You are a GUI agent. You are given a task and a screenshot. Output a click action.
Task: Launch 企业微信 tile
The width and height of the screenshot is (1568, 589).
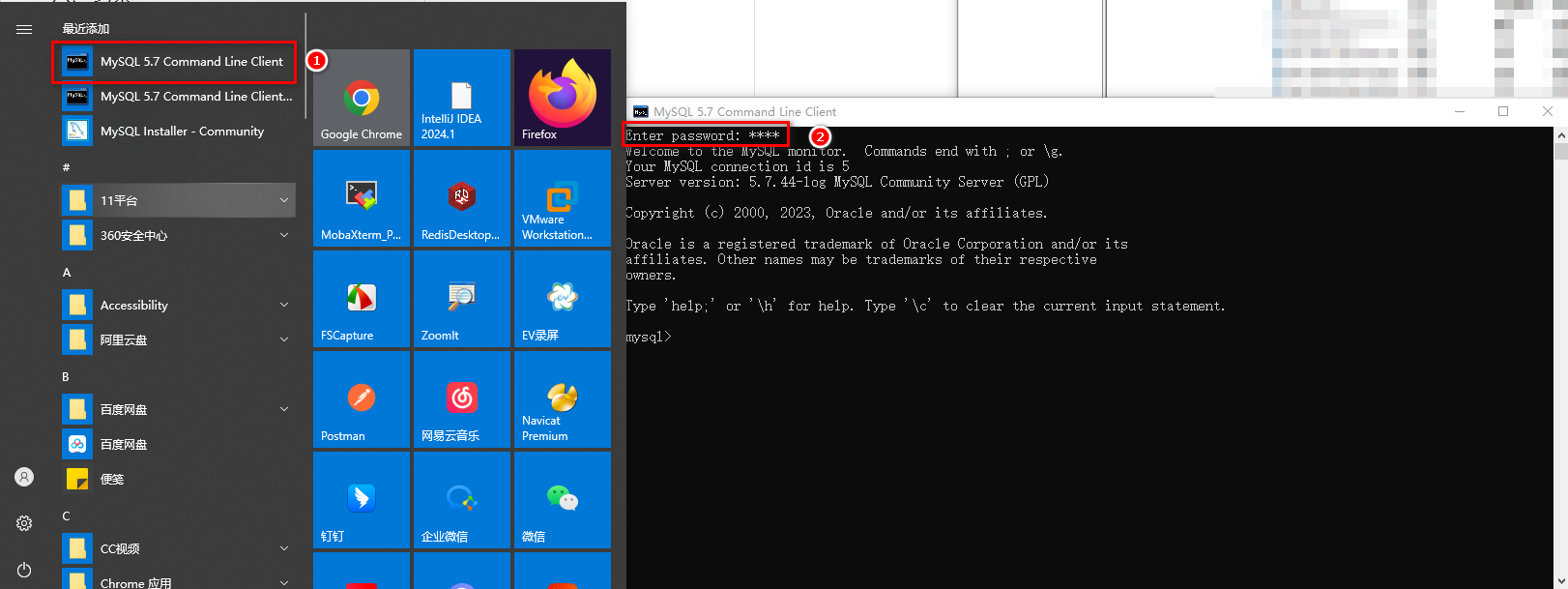(x=462, y=500)
